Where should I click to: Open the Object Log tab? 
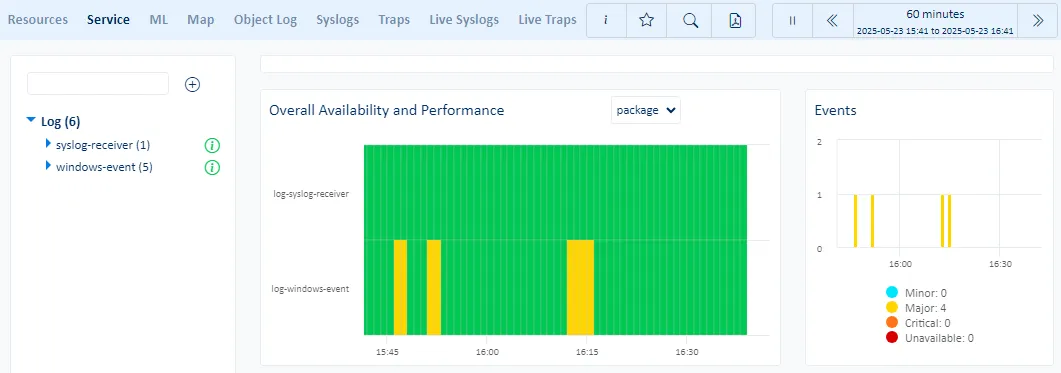[x=265, y=20]
